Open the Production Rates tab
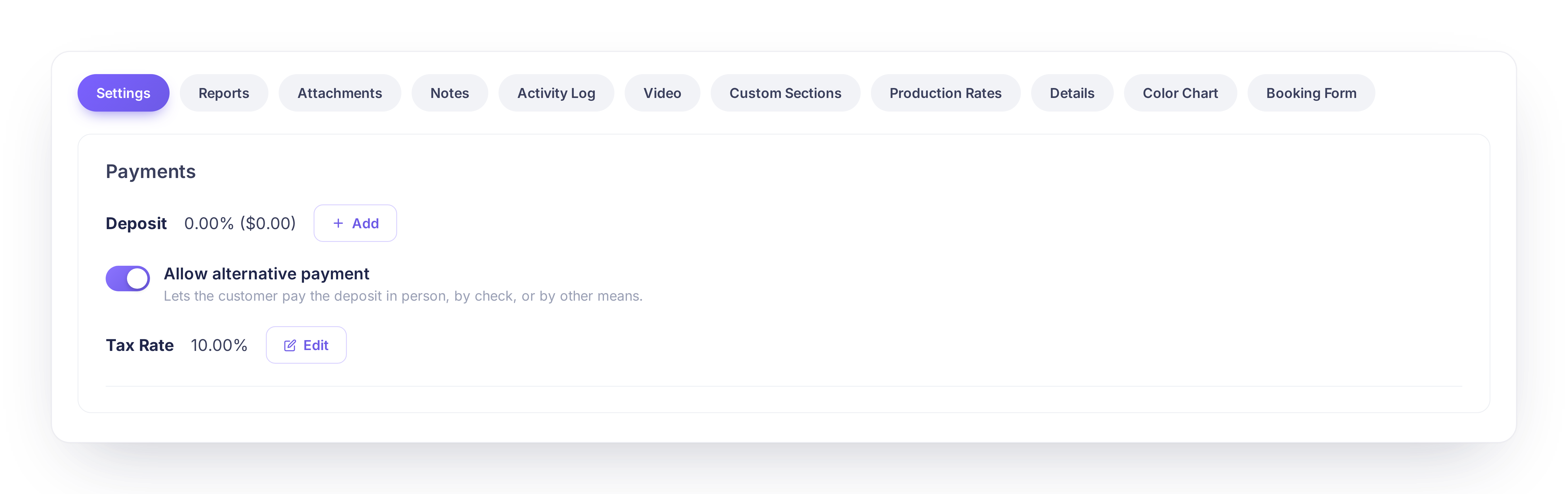 [945, 93]
